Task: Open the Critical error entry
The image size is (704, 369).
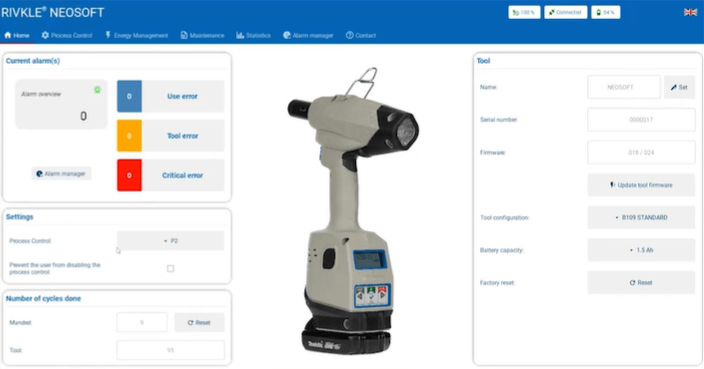Action: (x=183, y=175)
